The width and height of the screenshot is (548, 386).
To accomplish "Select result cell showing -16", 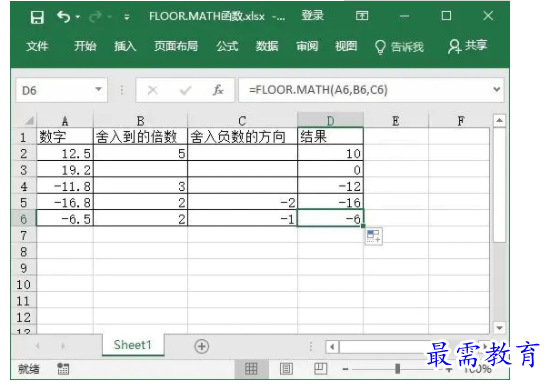I will pyautogui.click(x=330, y=202).
